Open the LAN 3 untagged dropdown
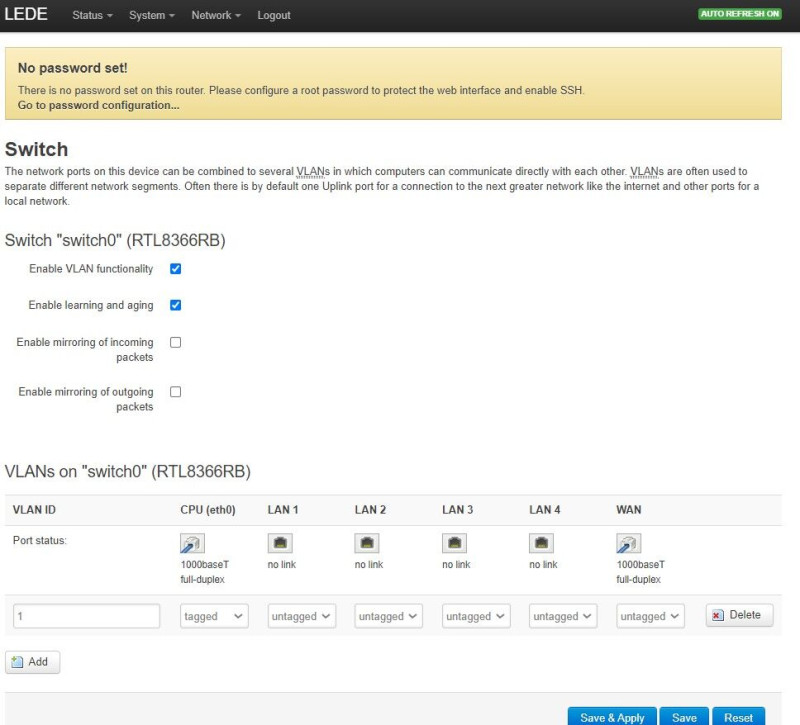 [x=476, y=616]
